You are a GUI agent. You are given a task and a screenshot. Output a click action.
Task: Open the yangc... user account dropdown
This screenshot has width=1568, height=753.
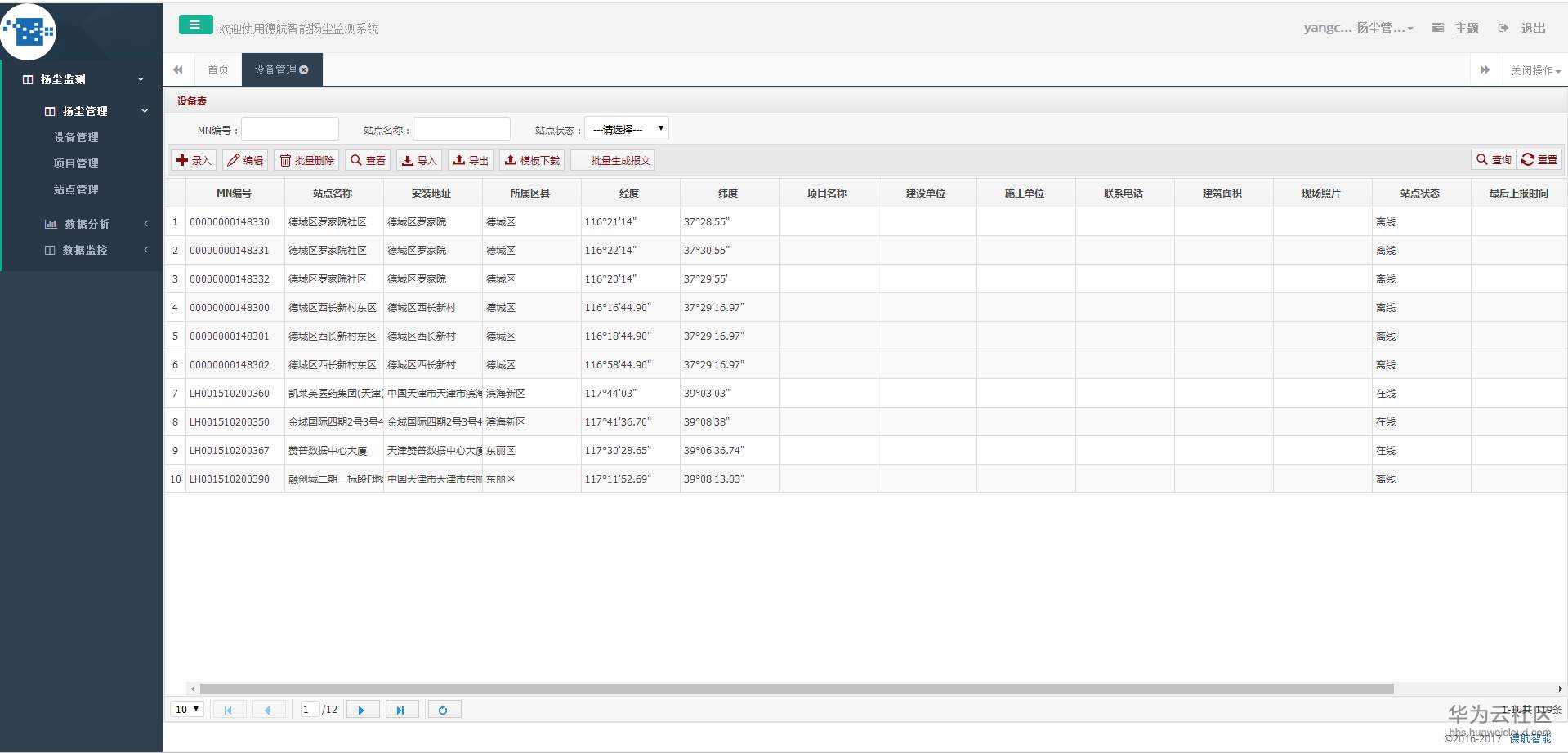coord(1358,28)
